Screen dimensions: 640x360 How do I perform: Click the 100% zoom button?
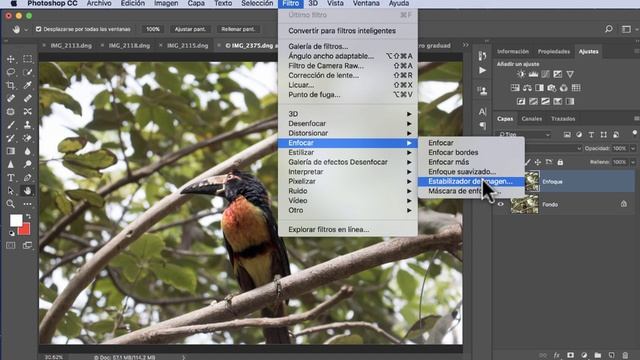pyautogui.click(x=153, y=29)
